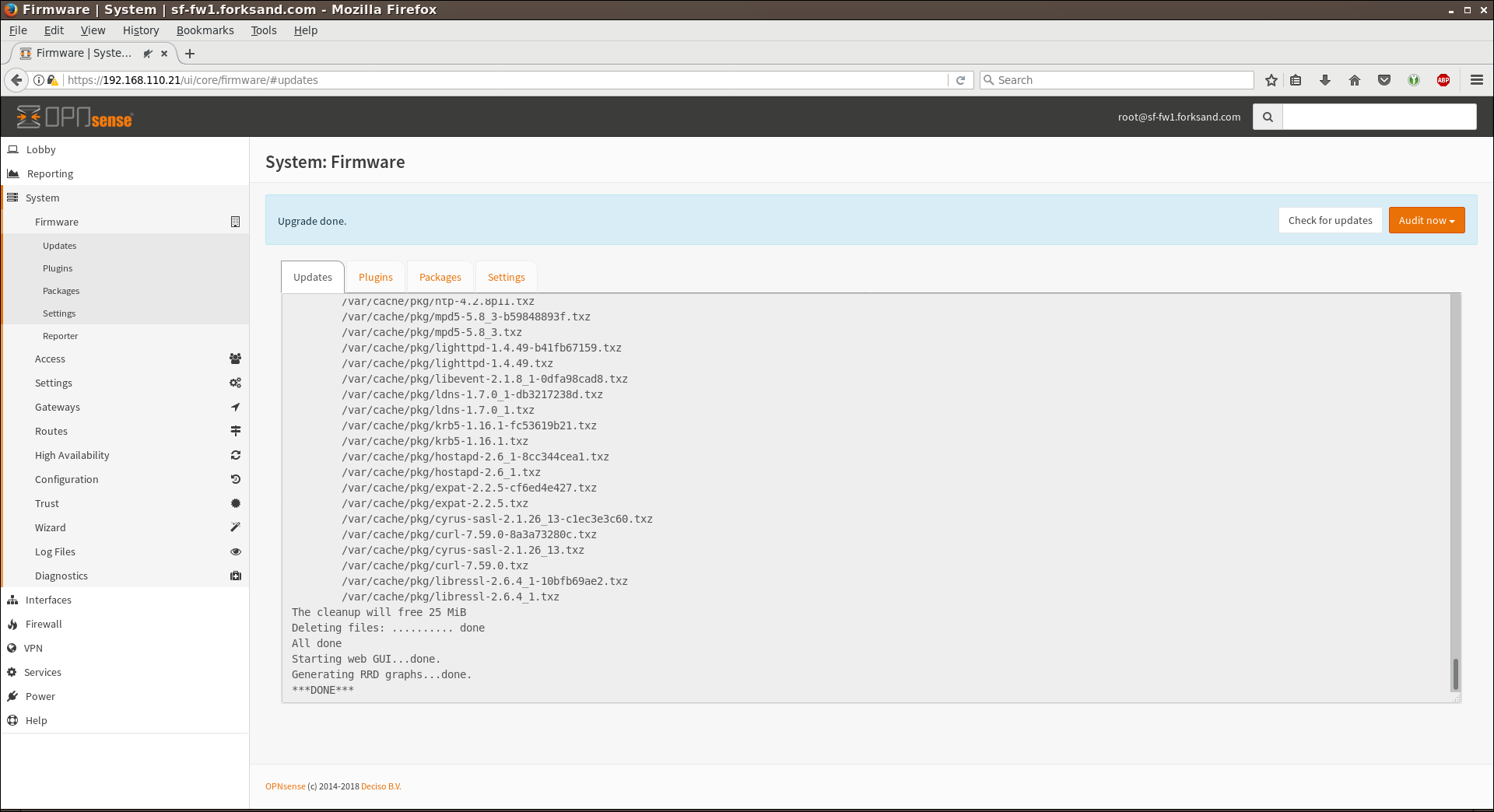Open the Firefox downloads arrow icon
The height and width of the screenshot is (812, 1494).
click(x=1325, y=80)
